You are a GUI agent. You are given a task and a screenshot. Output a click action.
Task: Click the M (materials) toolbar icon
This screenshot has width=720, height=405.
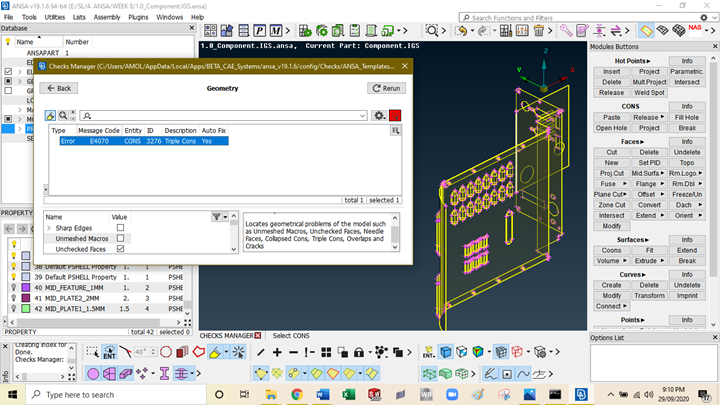point(276,31)
